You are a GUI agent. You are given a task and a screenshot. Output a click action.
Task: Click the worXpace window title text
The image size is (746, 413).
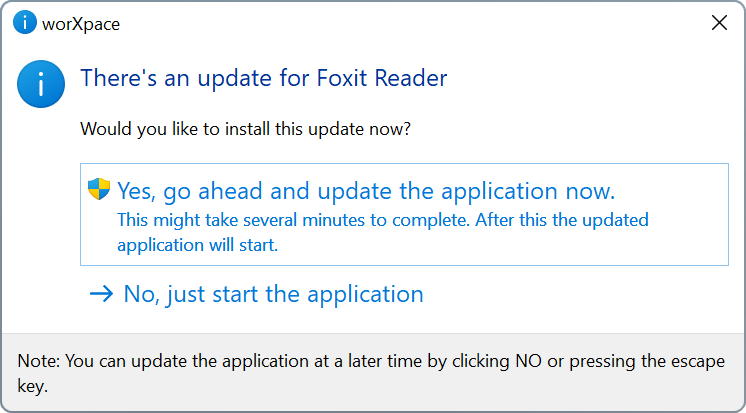tap(81, 24)
